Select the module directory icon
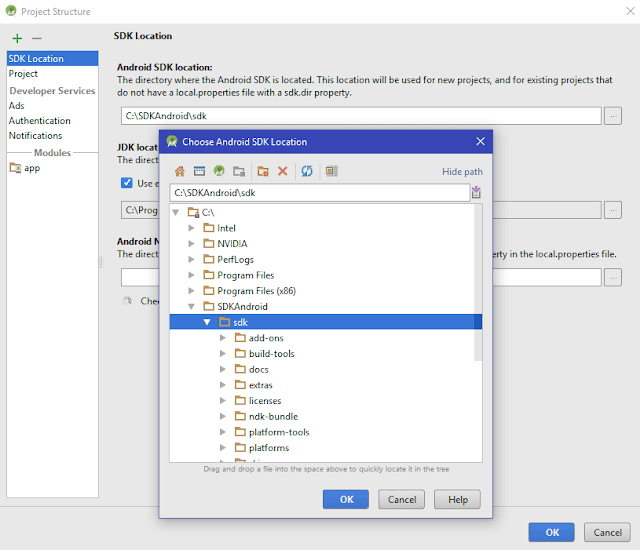The image size is (640, 550). (239, 171)
